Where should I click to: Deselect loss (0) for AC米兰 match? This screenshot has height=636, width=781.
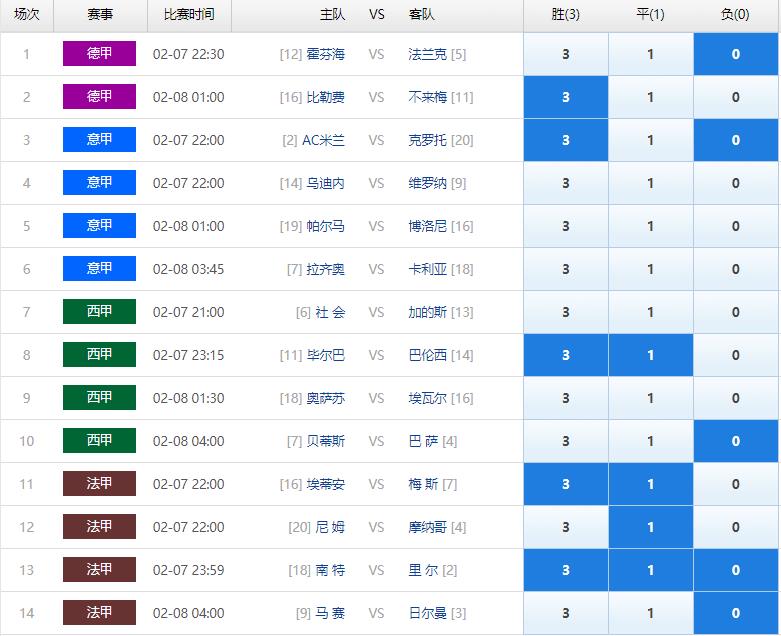coord(736,140)
